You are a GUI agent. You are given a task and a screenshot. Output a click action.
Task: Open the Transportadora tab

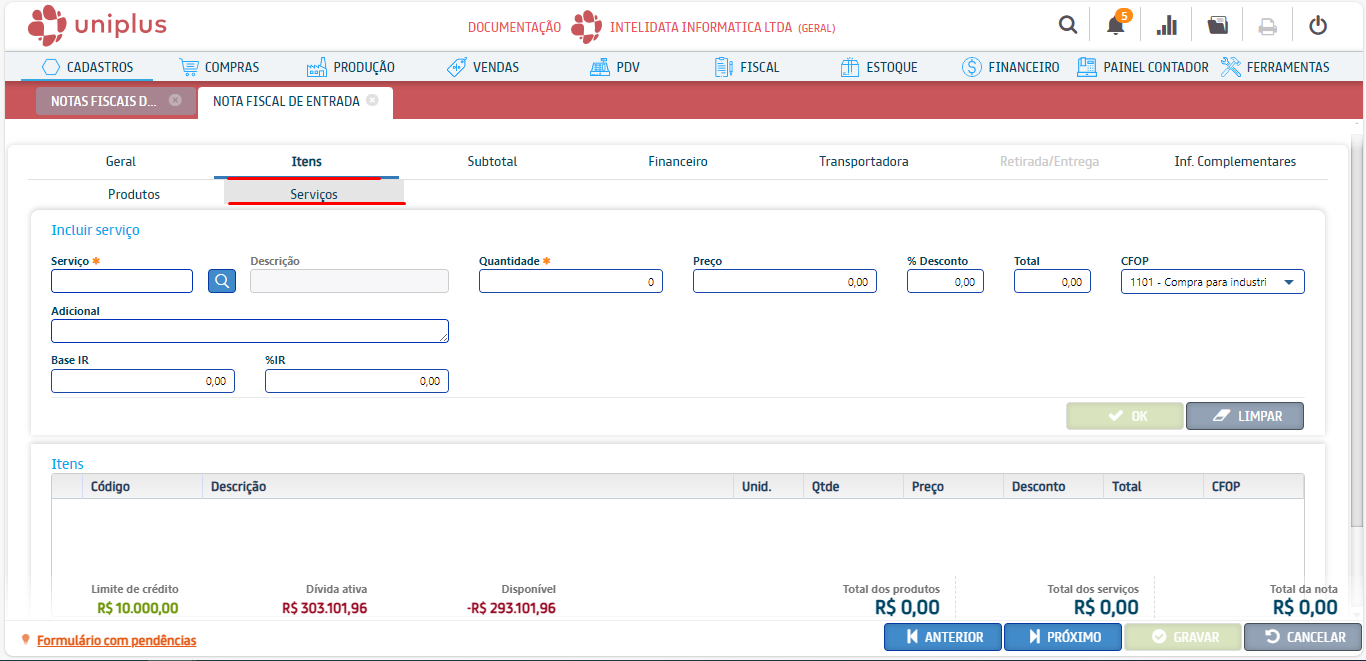point(864,161)
